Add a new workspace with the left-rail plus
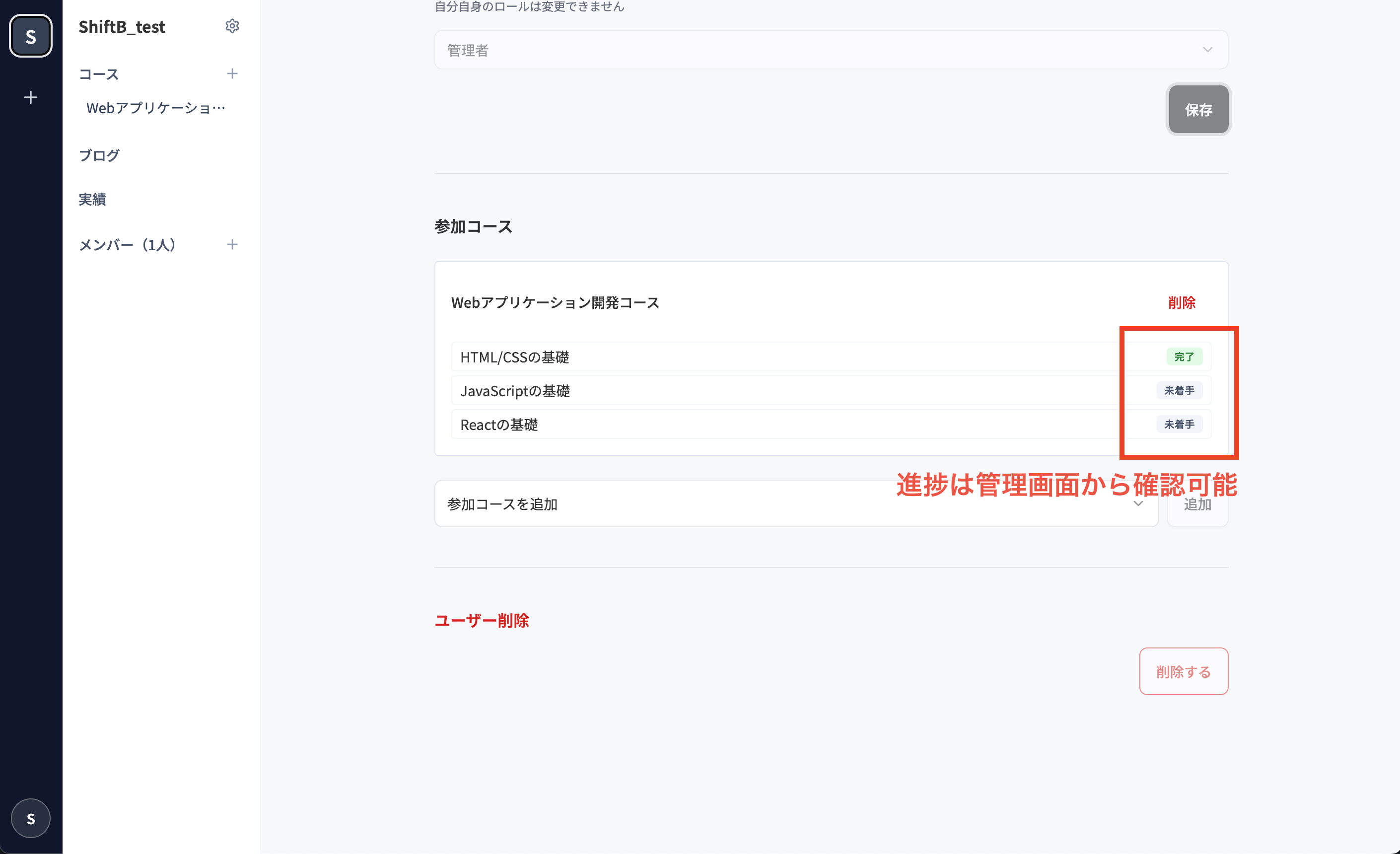Screen dimensions: 1400x854 (31, 98)
